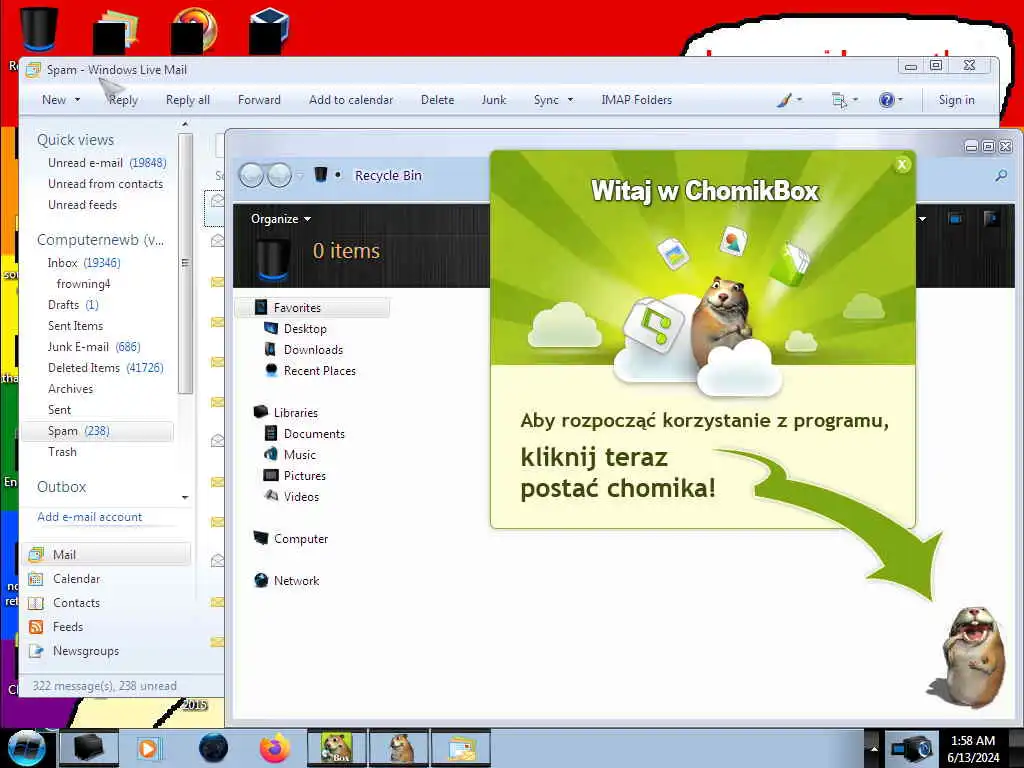This screenshot has height=768, width=1024.
Task: Open the Trash folder
Action: point(62,452)
